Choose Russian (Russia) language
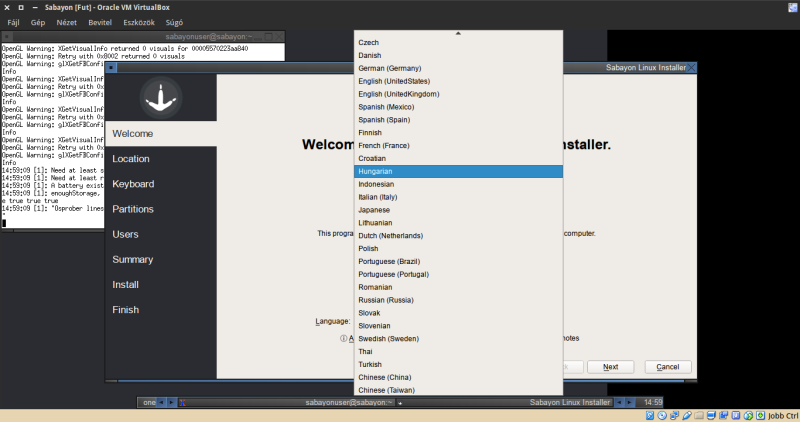 458,300
